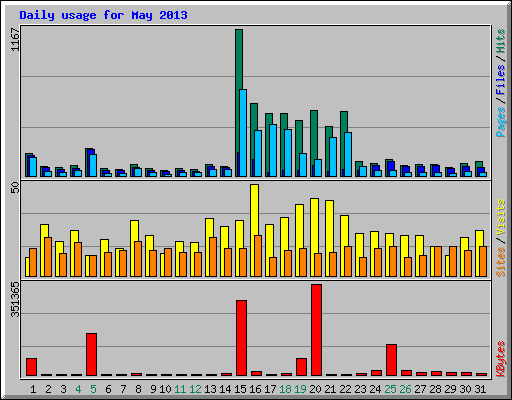Screen dimensions: 512x400
Task: Click the red KBytes bar for day 15
Action: (241, 338)
